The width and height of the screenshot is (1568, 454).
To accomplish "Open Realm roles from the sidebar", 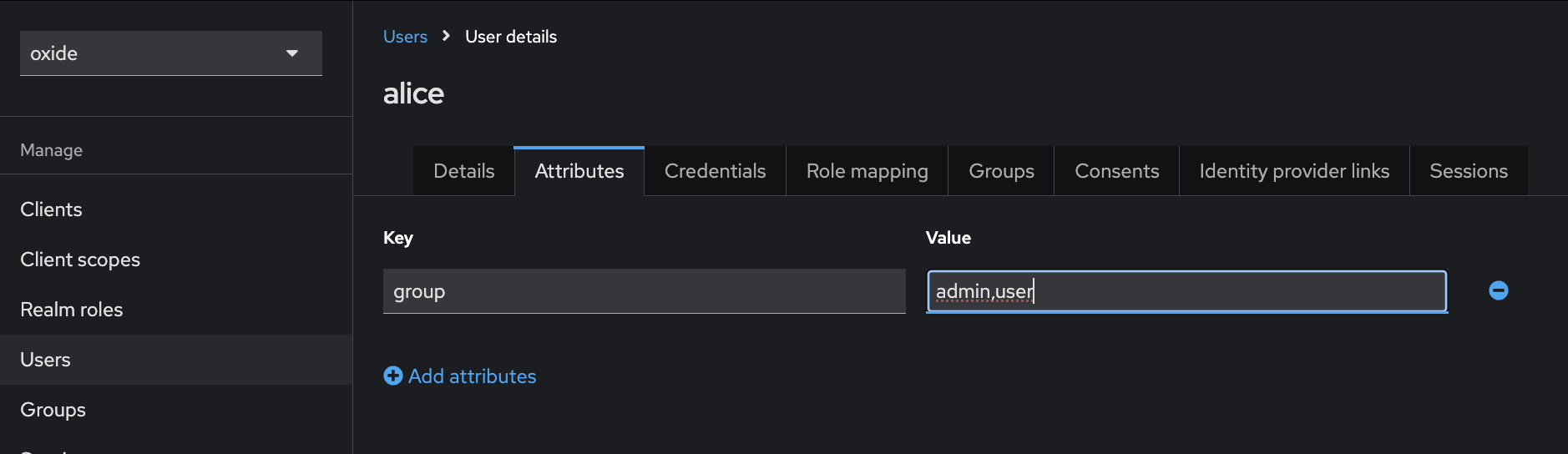I will [71, 310].
